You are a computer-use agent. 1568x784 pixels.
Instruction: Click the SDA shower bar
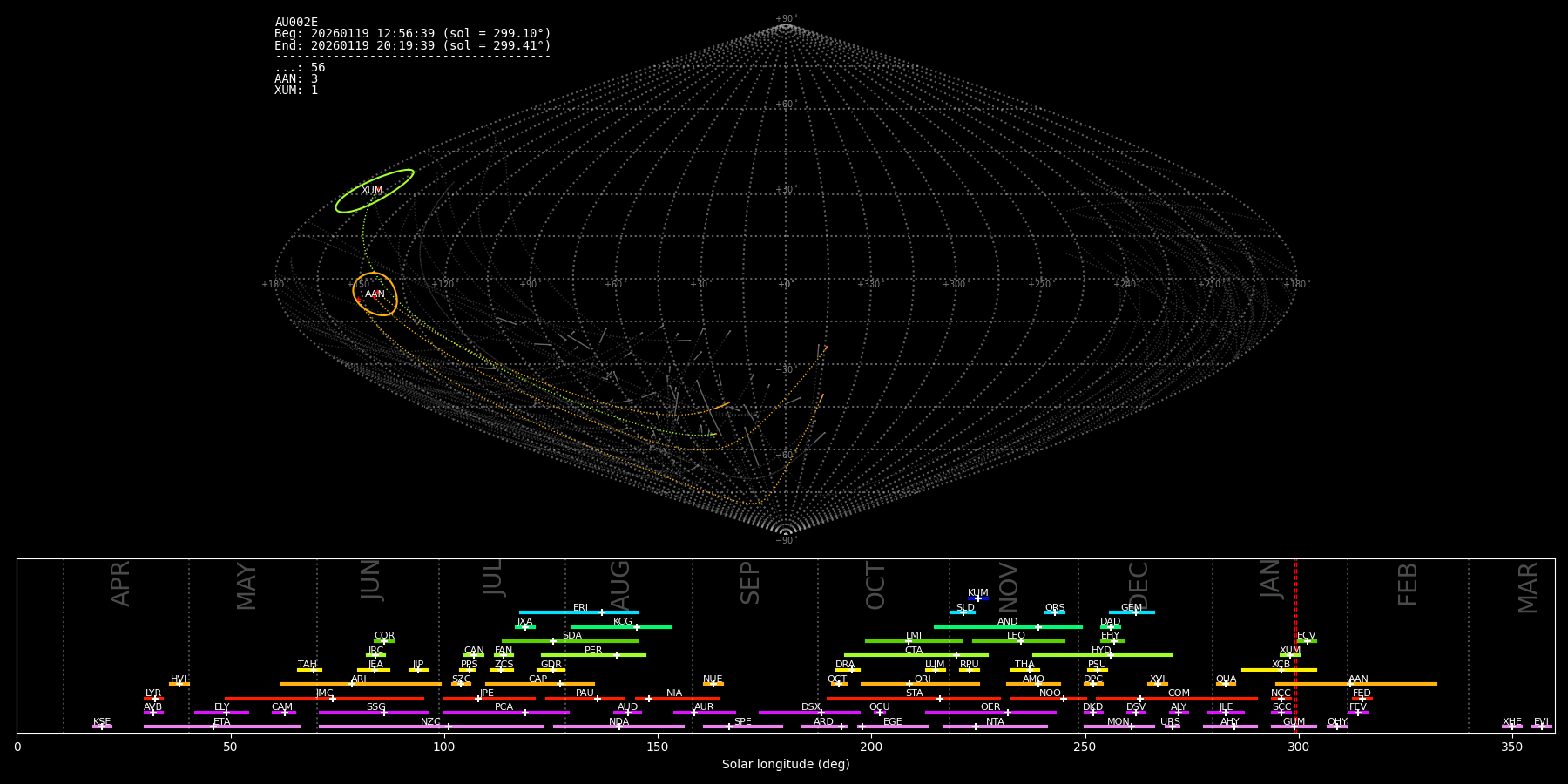[x=570, y=641]
